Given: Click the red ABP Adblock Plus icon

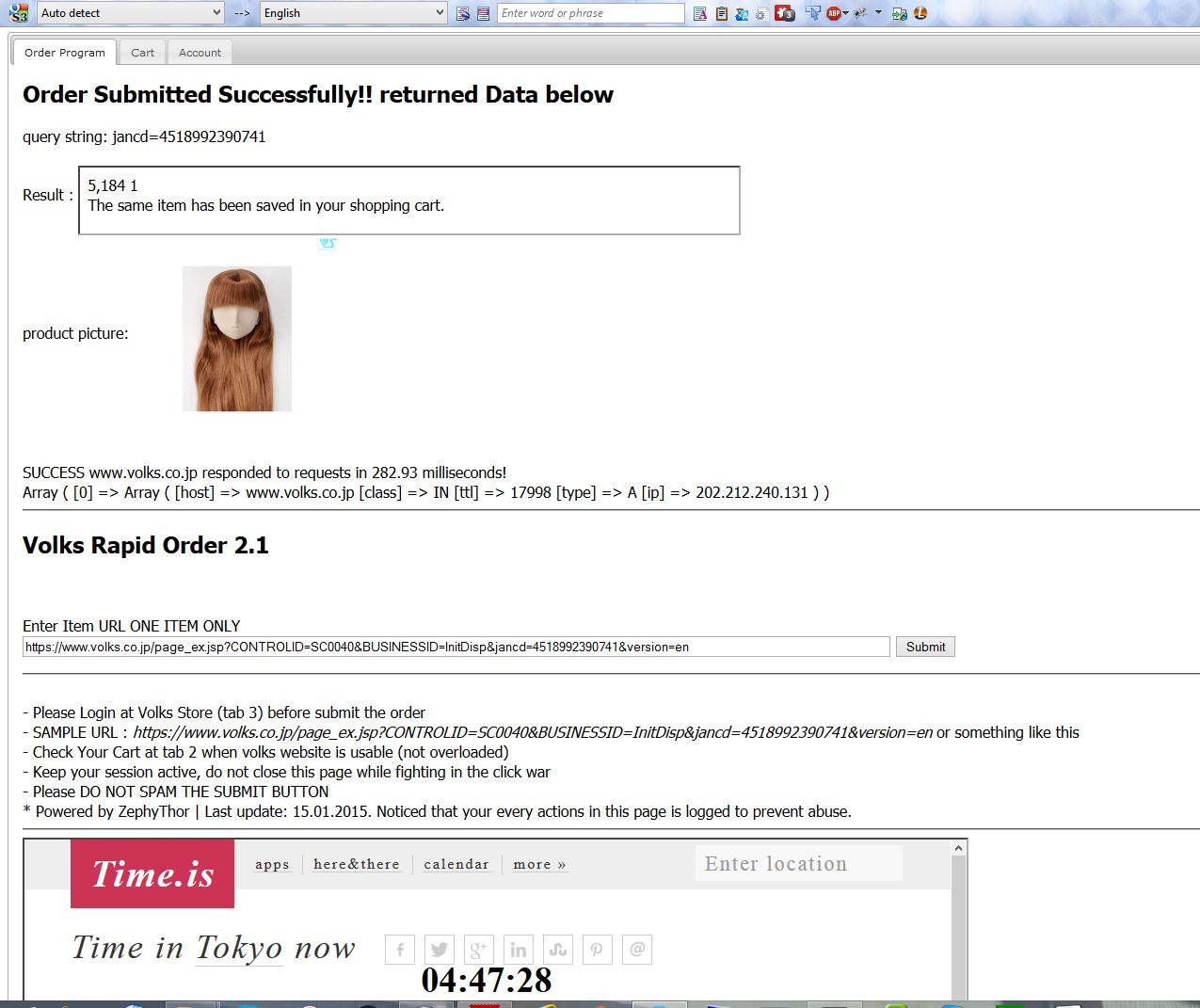Looking at the screenshot, I should pyautogui.click(x=834, y=13).
